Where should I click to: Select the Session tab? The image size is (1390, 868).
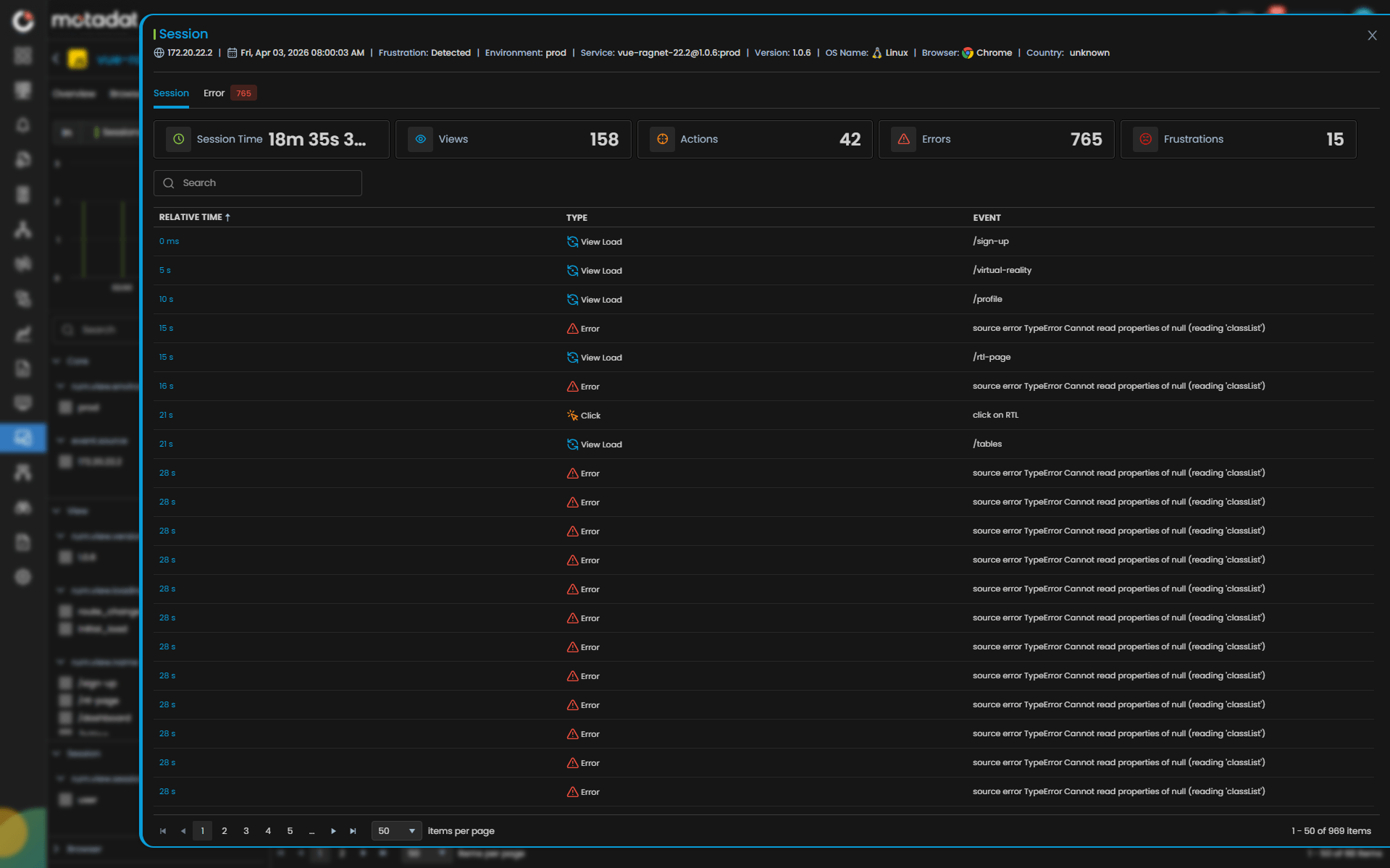click(x=171, y=93)
